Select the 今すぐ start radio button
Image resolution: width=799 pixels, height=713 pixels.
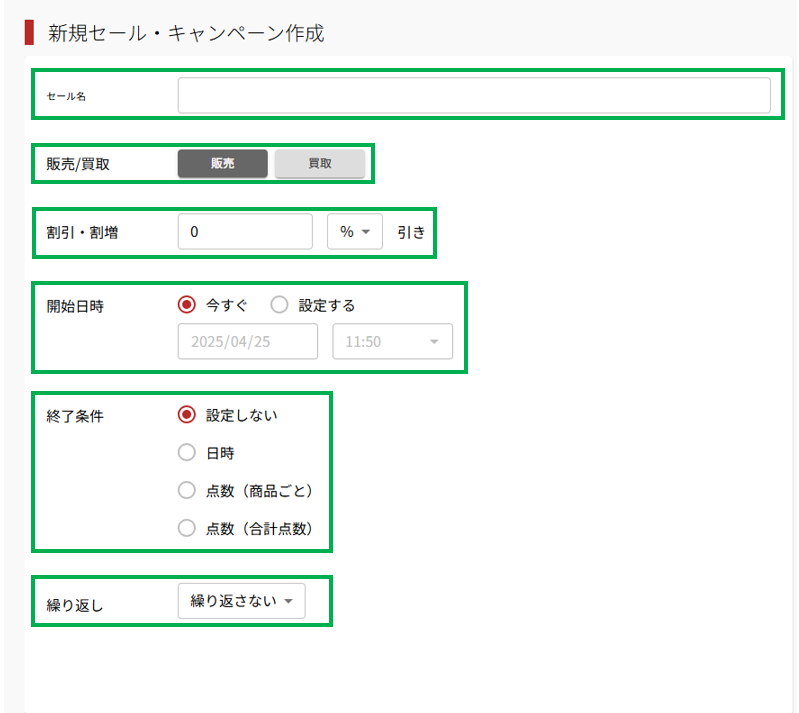[x=186, y=305]
